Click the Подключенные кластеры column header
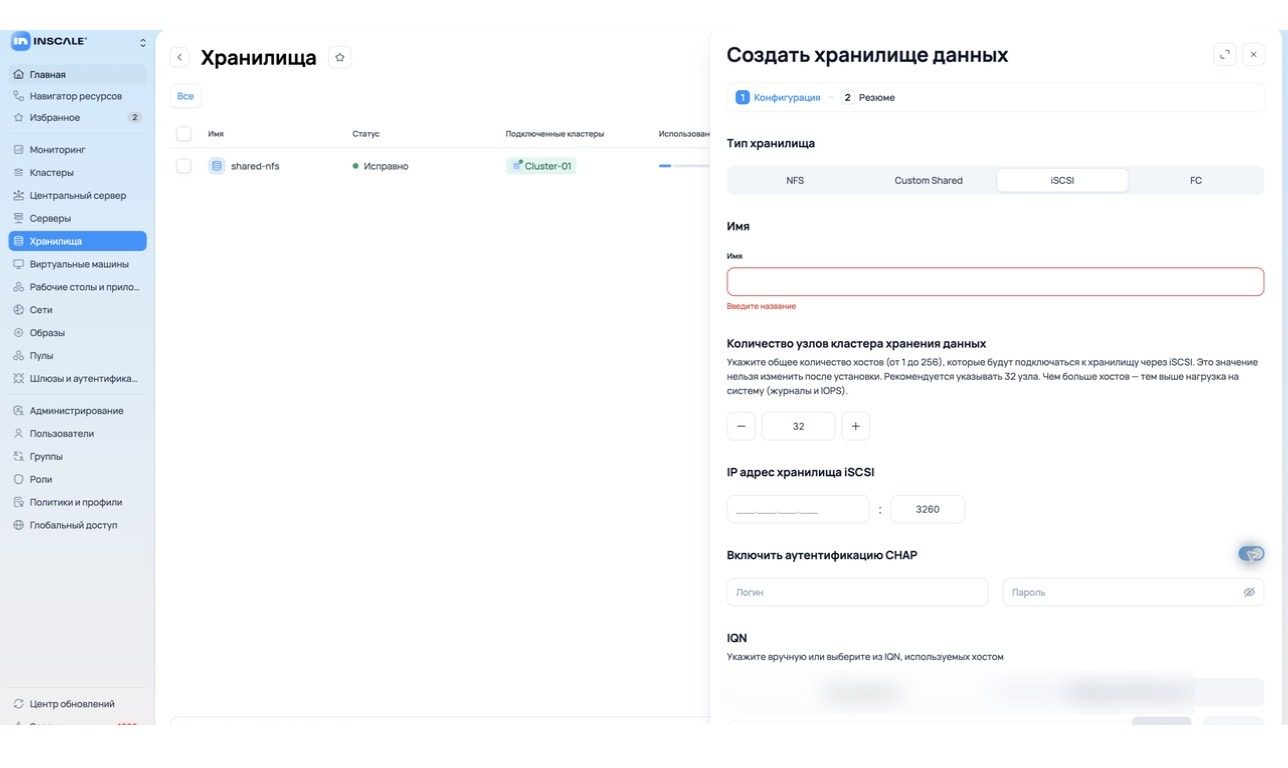Image resolution: width=1288 pixels, height=768 pixels. 555,134
